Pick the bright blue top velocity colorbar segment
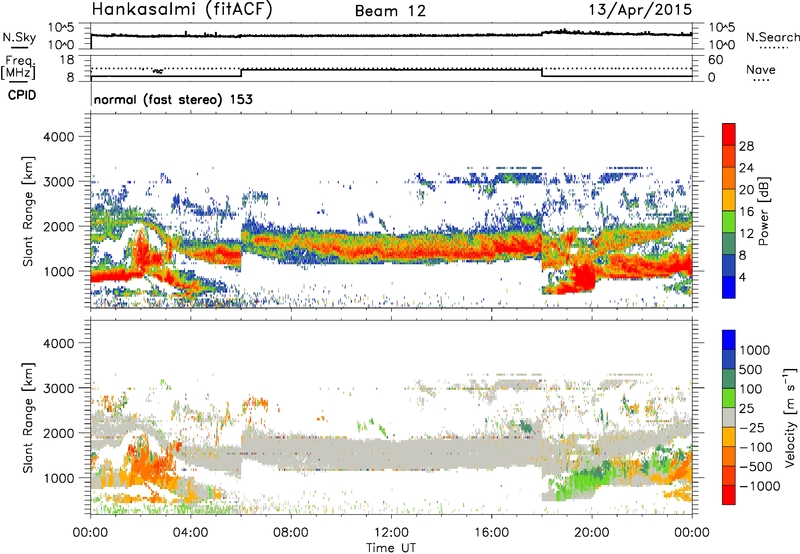 click(x=729, y=340)
